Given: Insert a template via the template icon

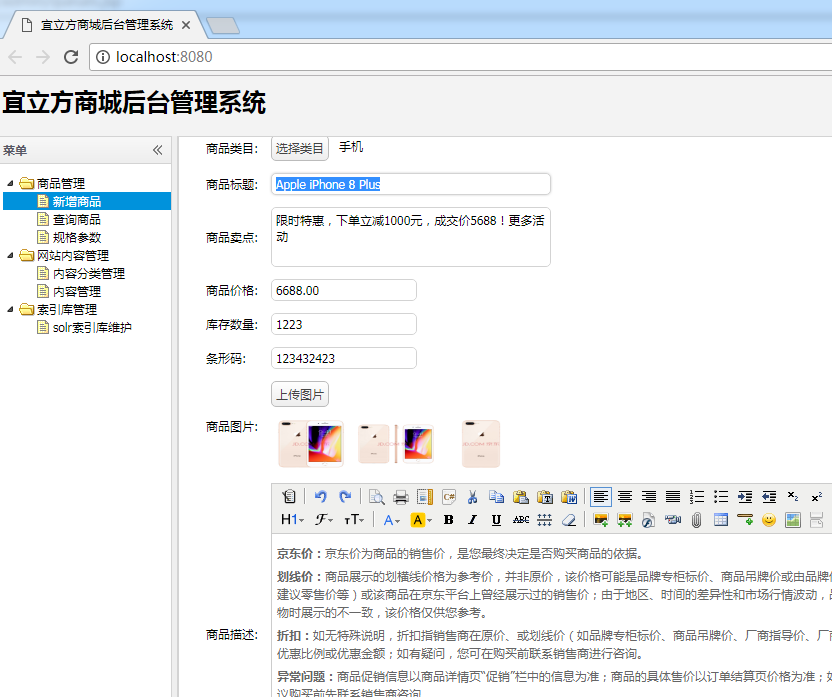Looking at the screenshot, I should (424, 496).
